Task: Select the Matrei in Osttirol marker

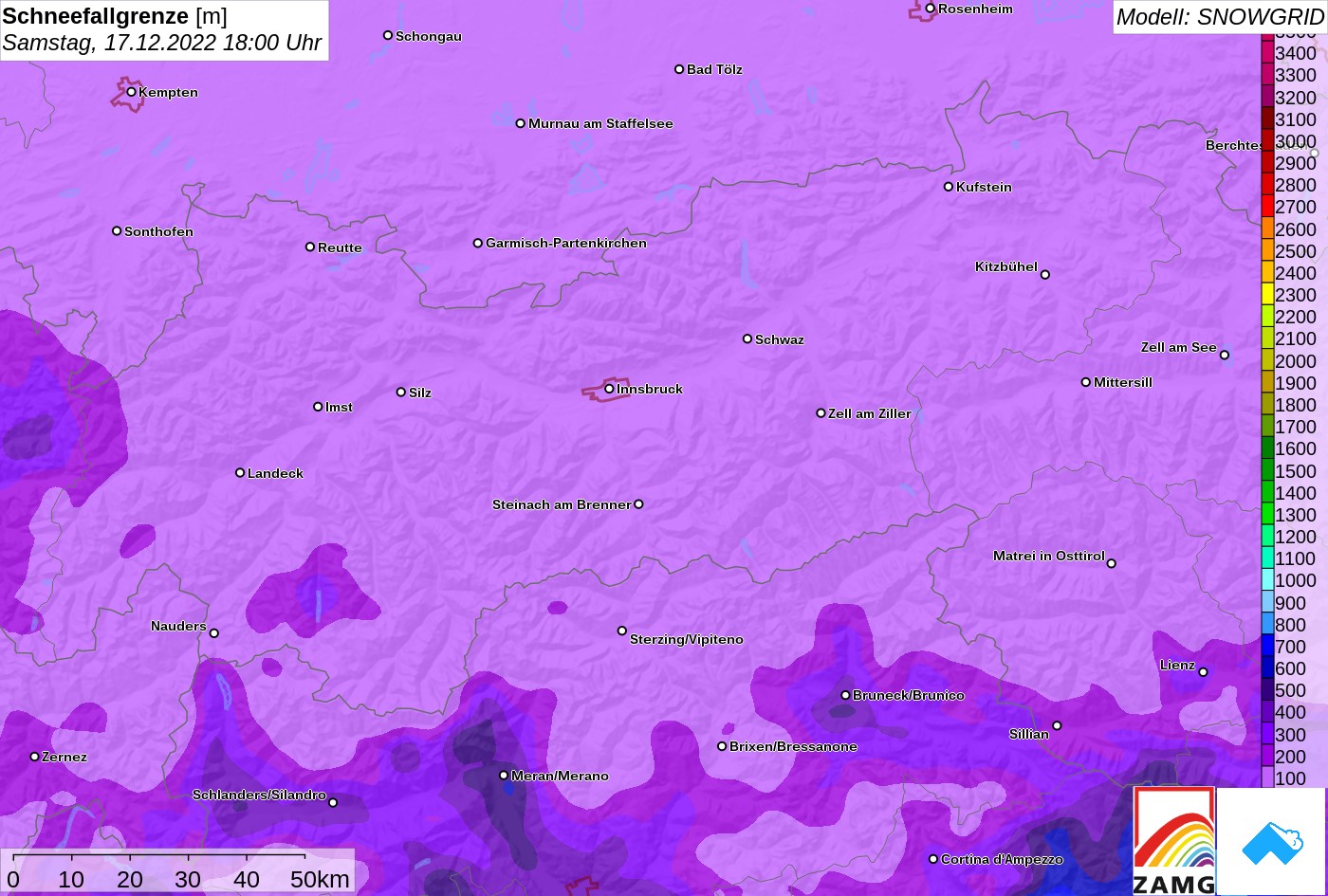Action: [1111, 563]
